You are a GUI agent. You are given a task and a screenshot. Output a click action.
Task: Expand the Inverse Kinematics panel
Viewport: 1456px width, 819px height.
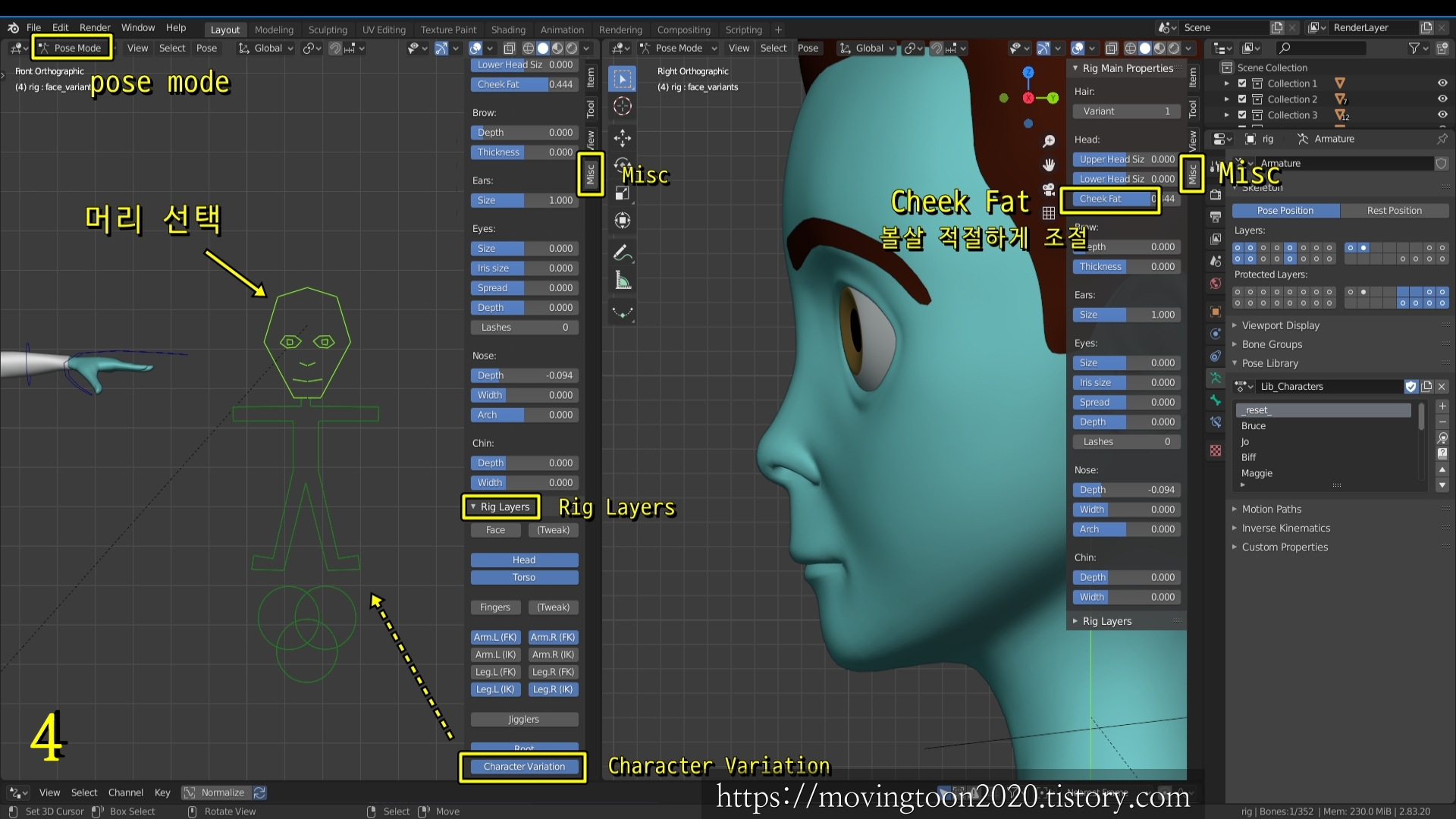(x=1285, y=529)
